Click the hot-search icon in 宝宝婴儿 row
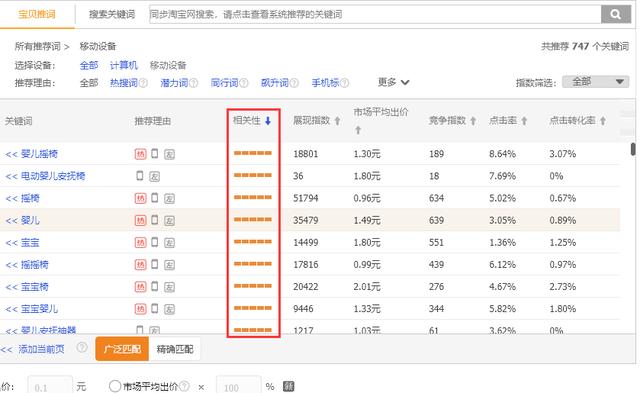Screen dimensions: 640x393 click(x=140, y=309)
